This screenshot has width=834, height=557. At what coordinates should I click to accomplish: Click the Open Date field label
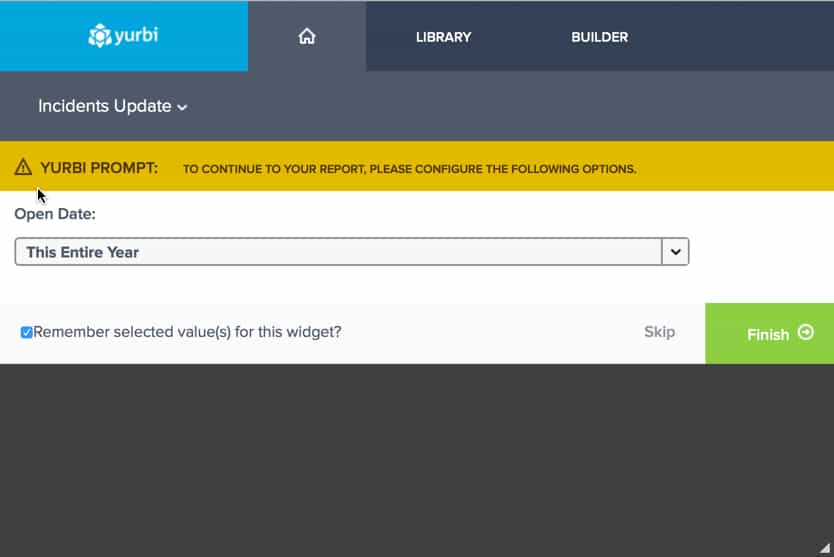click(x=55, y=214)
